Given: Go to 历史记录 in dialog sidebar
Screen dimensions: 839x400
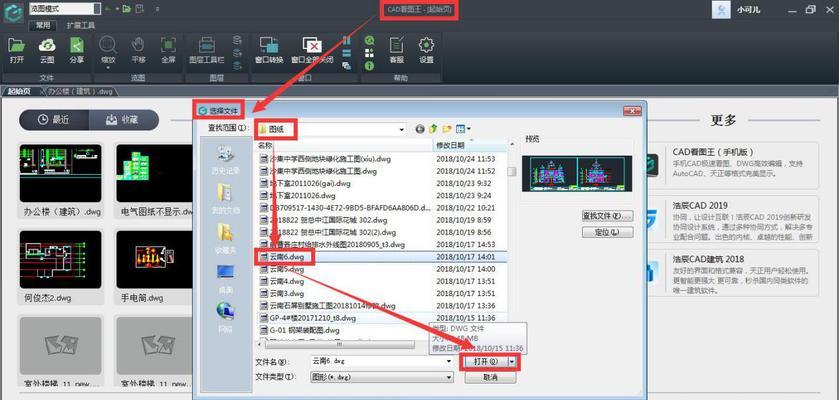Looking at the screenshot, I should pyautogui.click(x=225, y=159).
